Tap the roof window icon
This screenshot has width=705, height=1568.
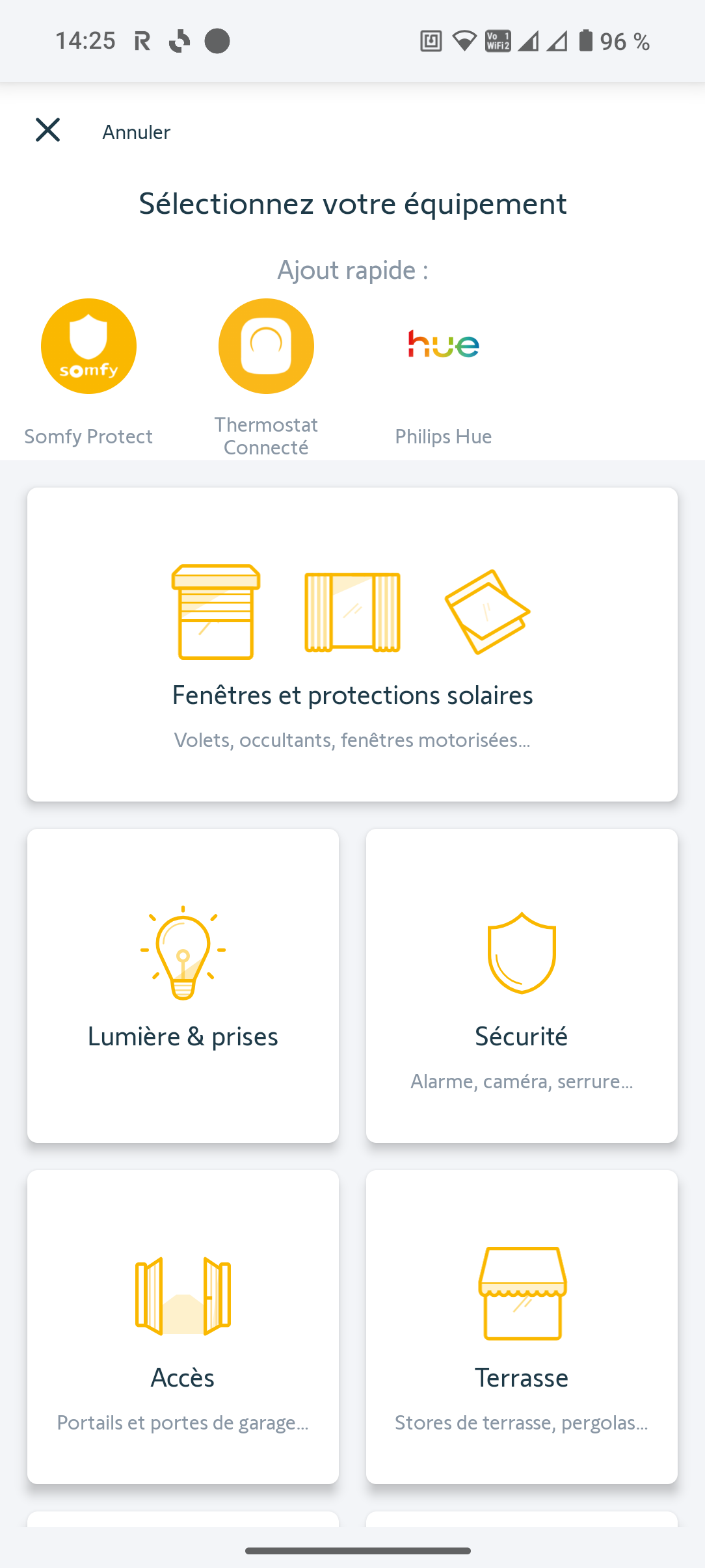coord(487,612)
